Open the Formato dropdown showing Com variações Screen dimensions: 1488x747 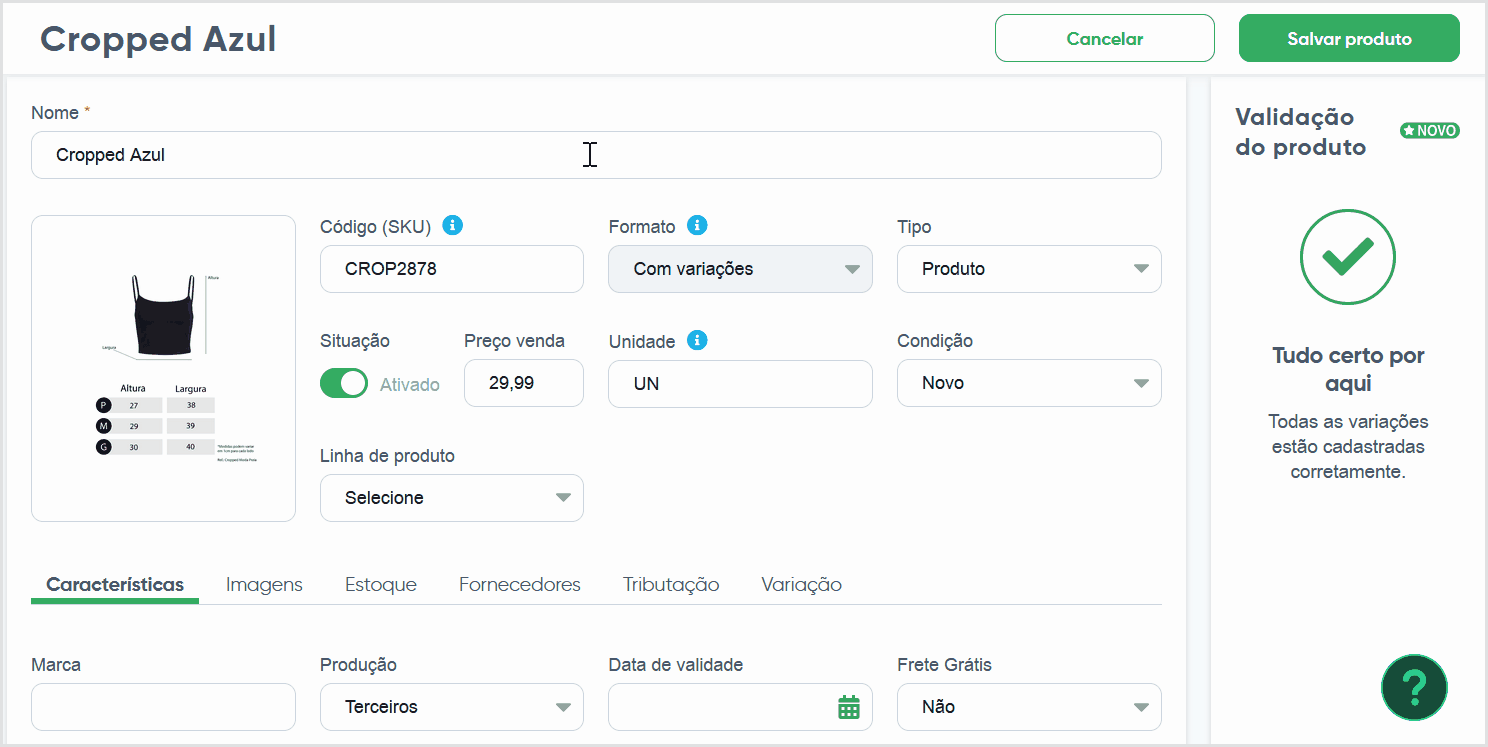[x=740, y=269]
